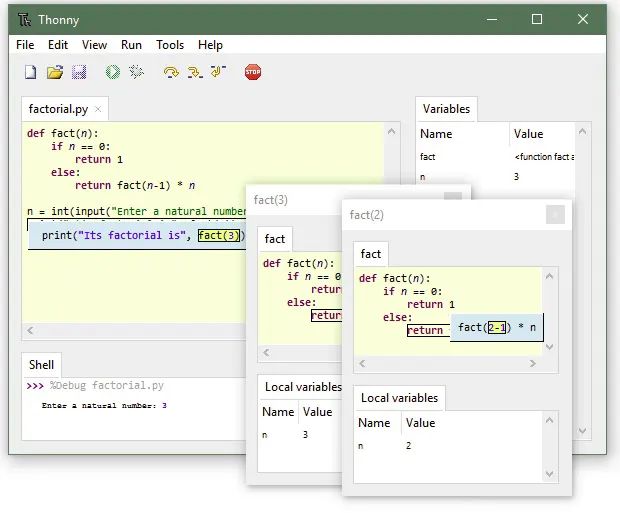This screenshot has width=620, height=513.
Task: Select fact tab in fact(2) window
Action: pyautogui.click(x=370, y=254)
